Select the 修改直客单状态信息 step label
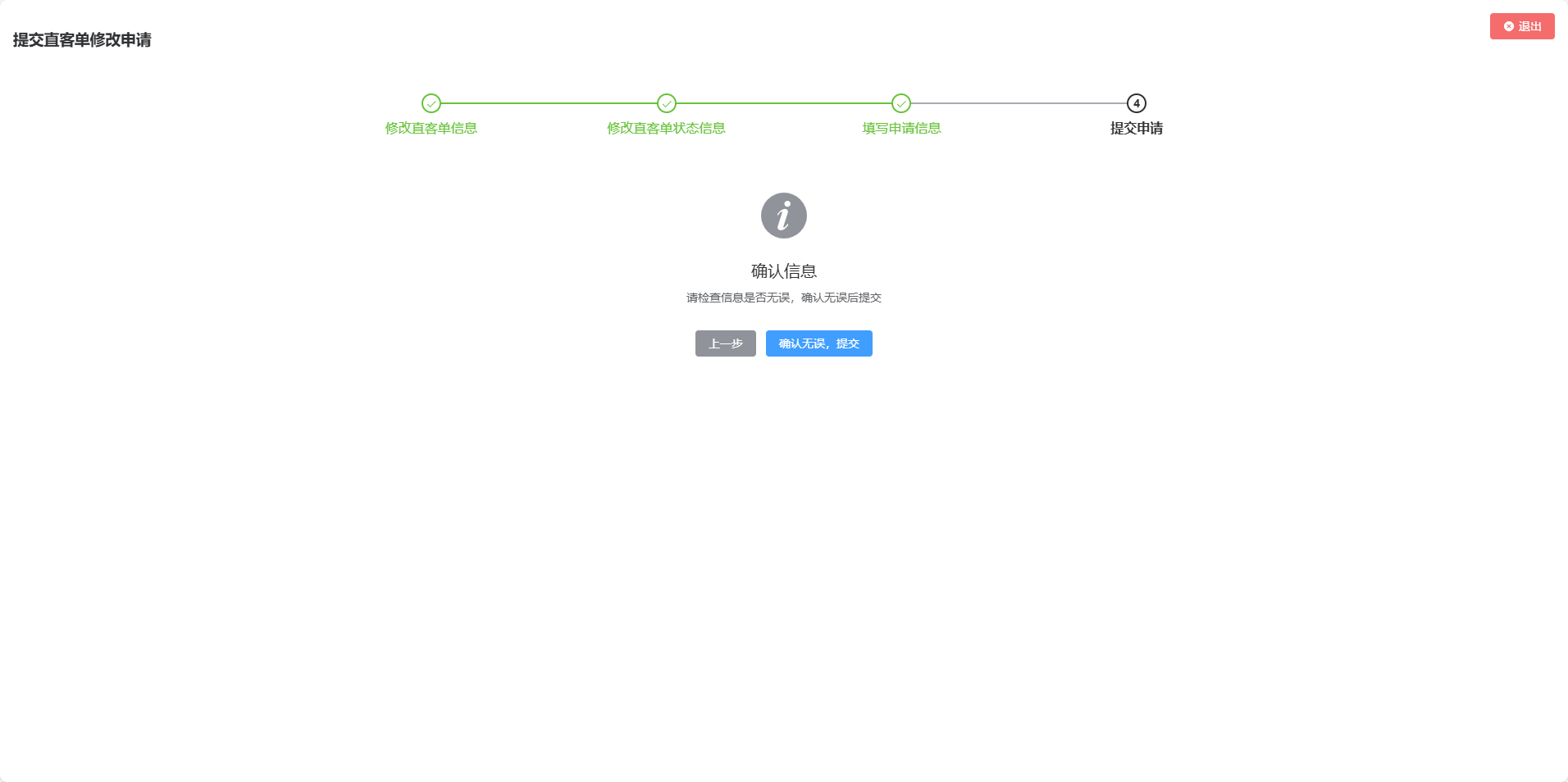Screen dimensions: 1568x782 tap(666, 128)
